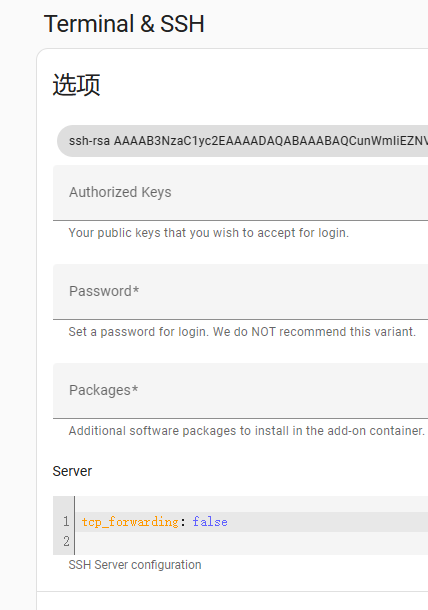Click the SSH Server configuration caption

(x=135, y=565)
